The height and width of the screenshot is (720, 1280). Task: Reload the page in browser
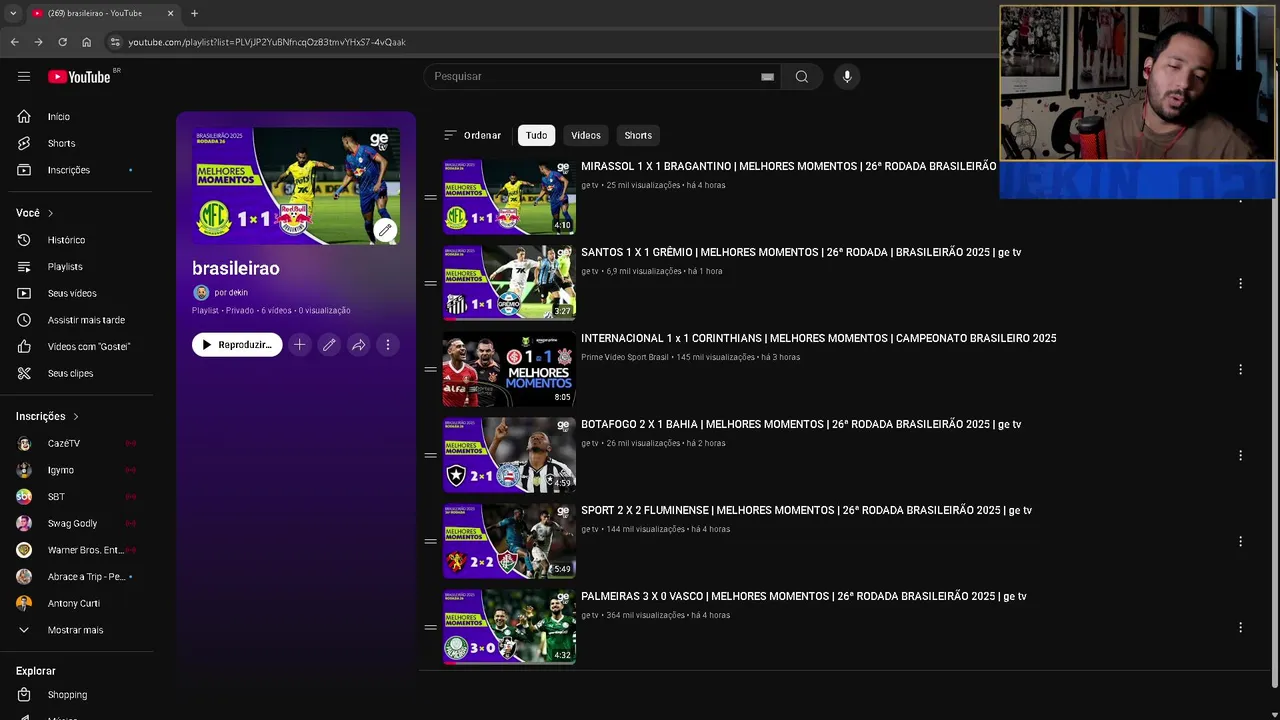pyautogui.click(x=62, y=42)
